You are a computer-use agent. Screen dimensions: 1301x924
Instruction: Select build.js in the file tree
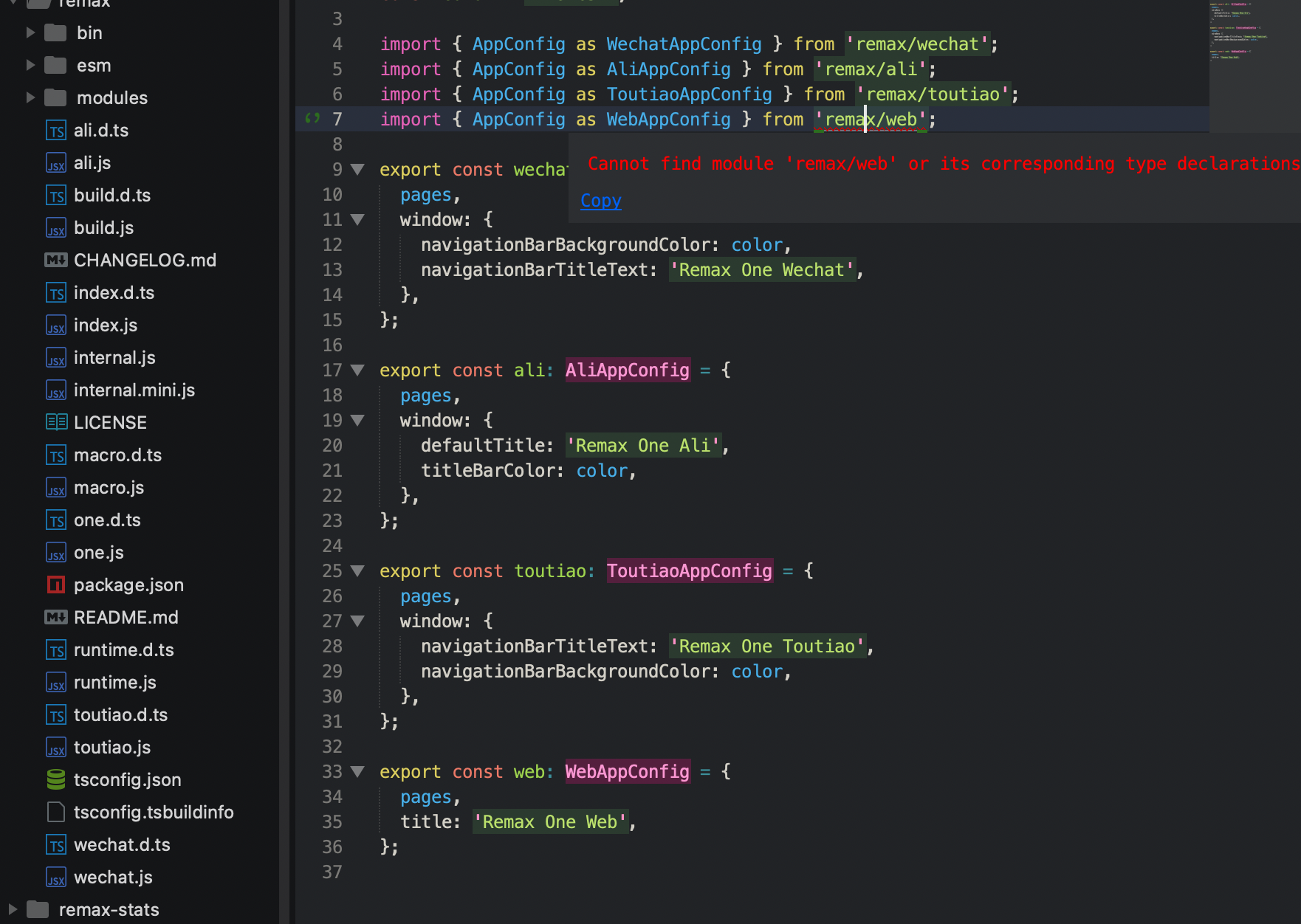103,228
